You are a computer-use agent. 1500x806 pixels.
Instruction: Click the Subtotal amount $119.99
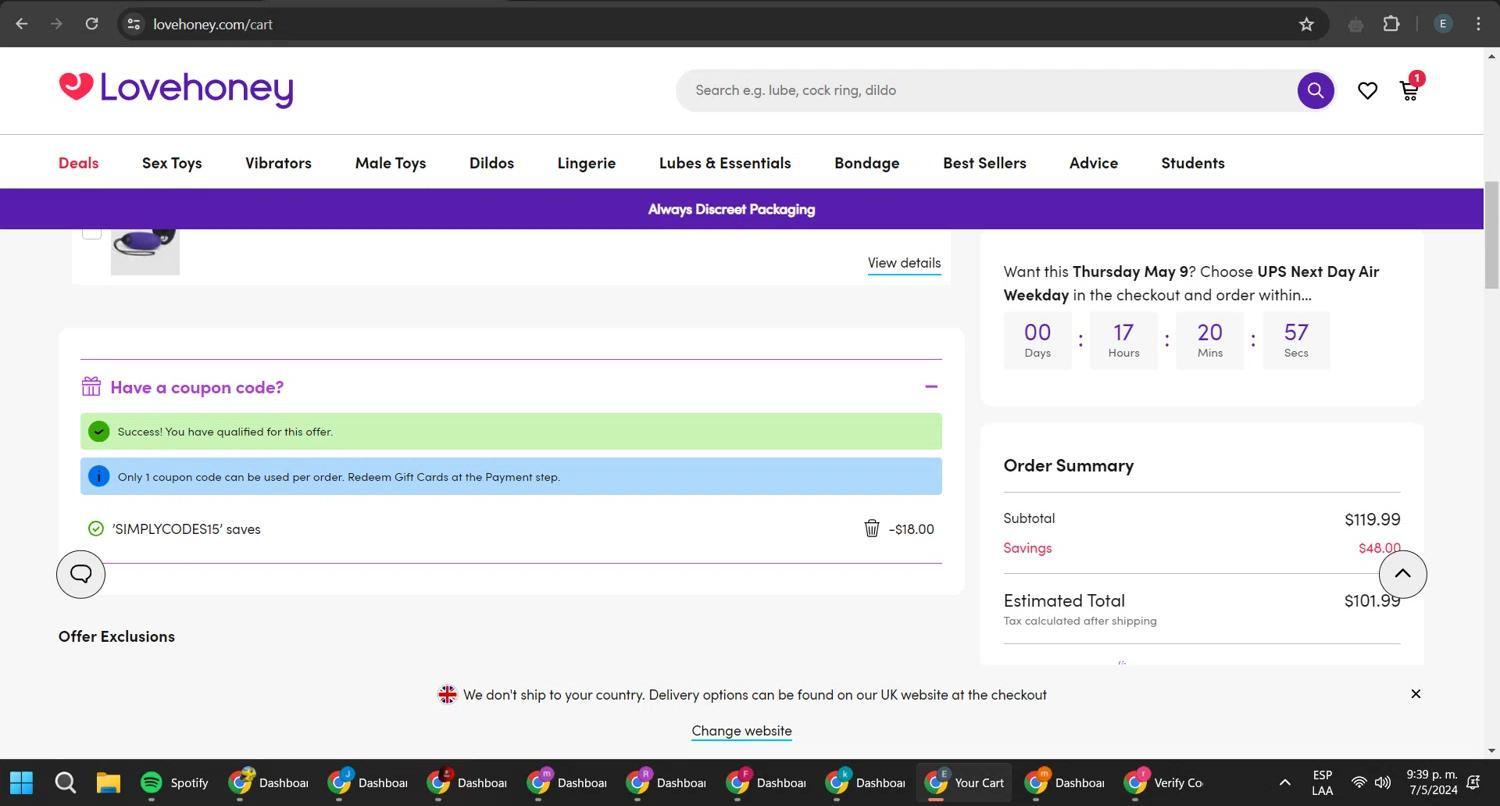pyautogui.click(x=1372, y=519)
